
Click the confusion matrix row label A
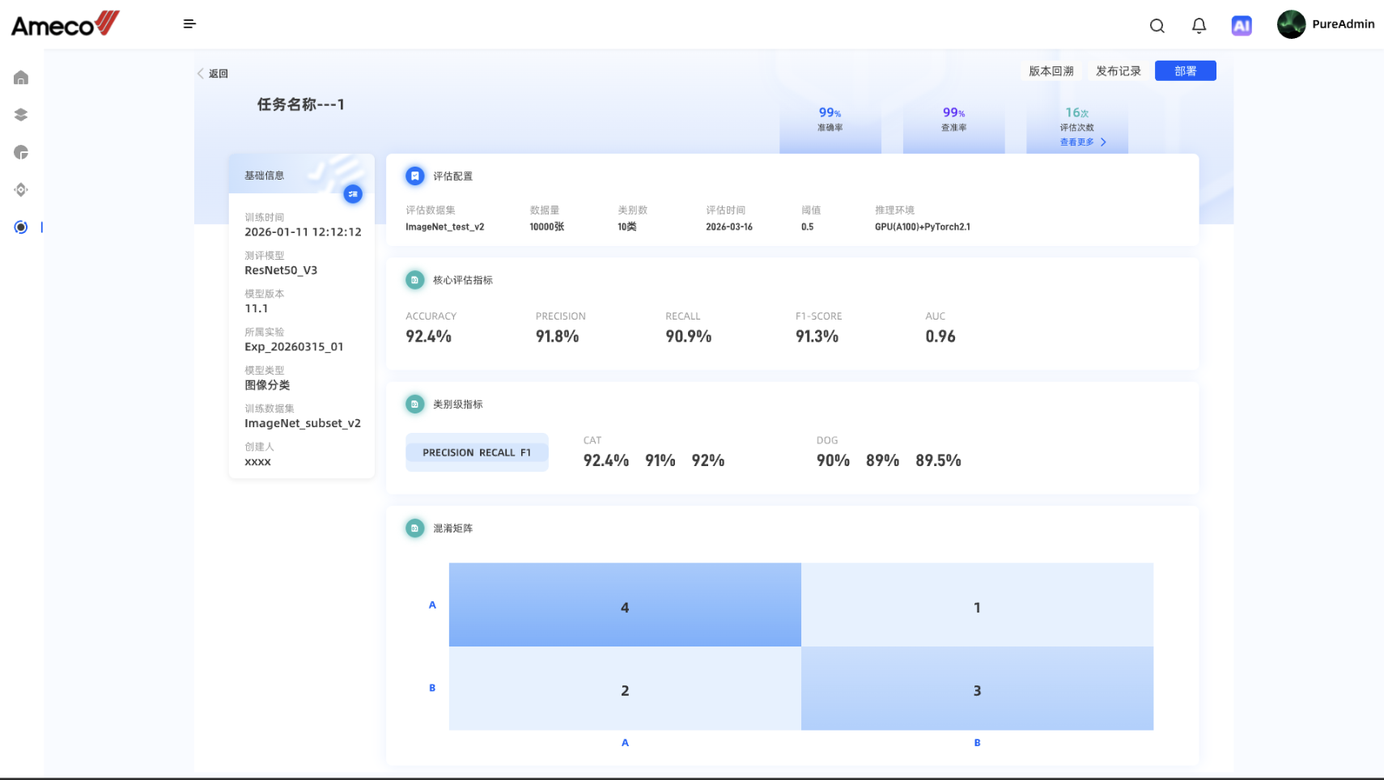432,605
